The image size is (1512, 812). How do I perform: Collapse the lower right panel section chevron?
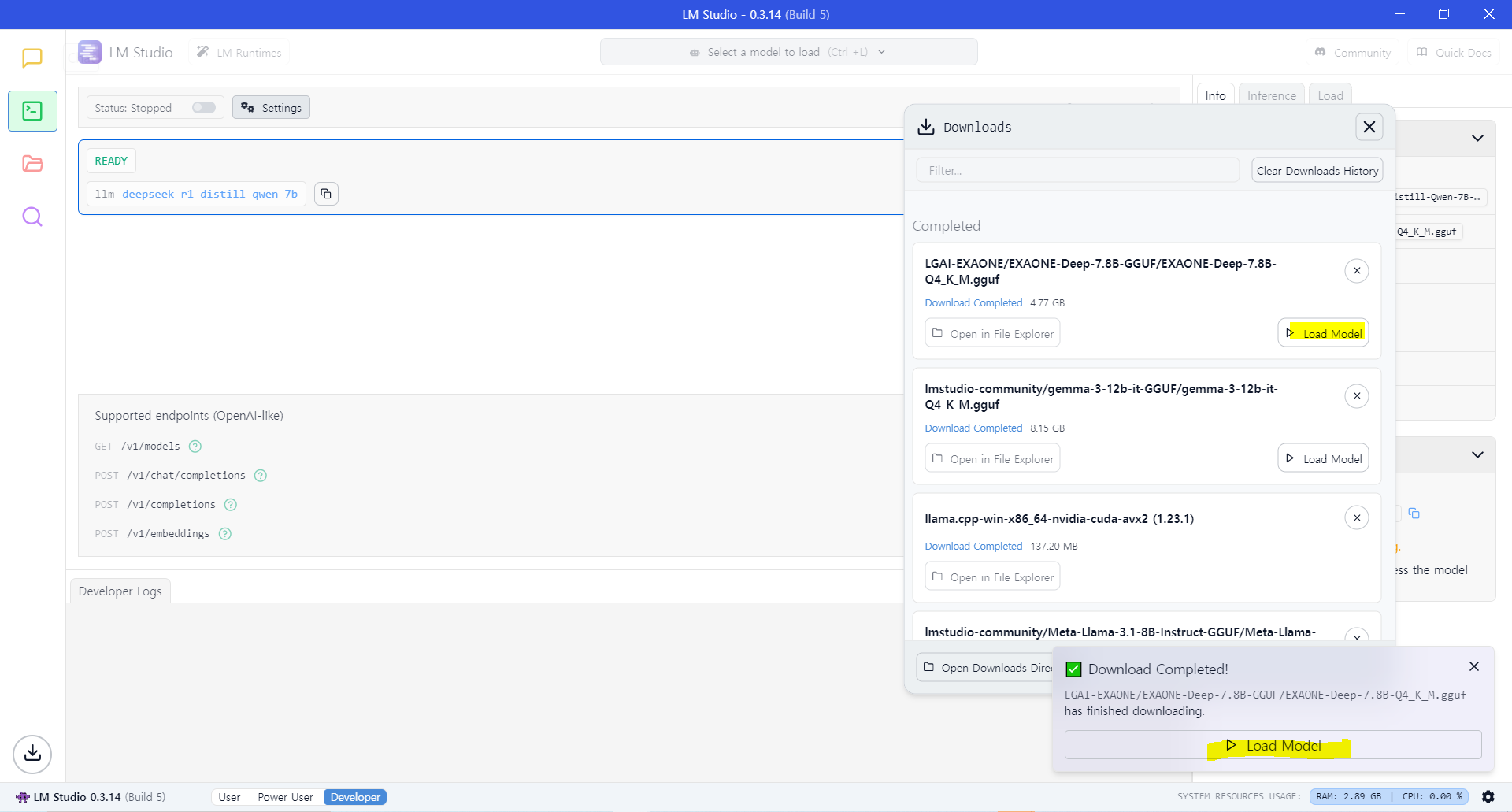1477,455
